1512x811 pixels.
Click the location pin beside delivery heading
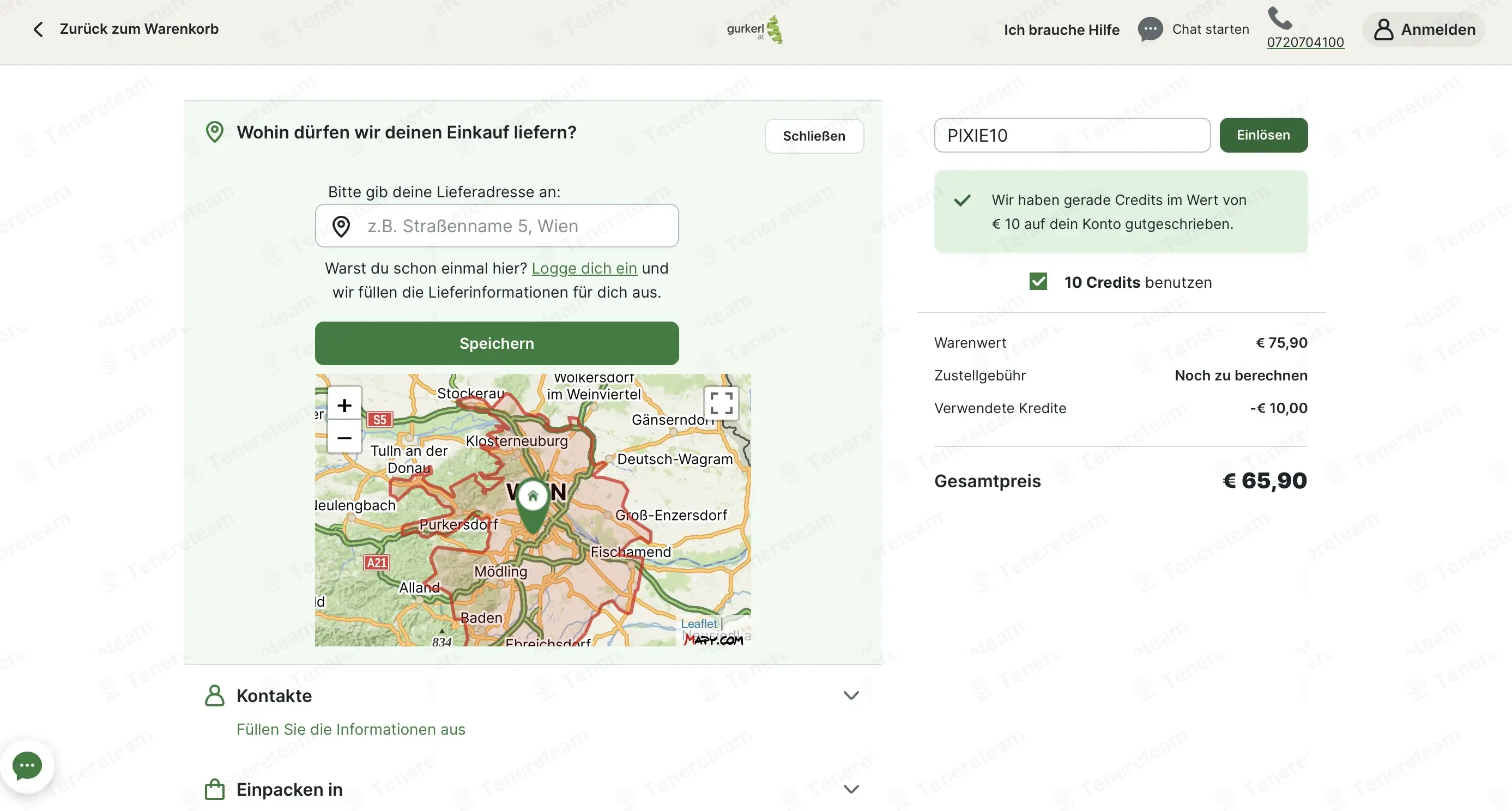(x=214, y=132)
